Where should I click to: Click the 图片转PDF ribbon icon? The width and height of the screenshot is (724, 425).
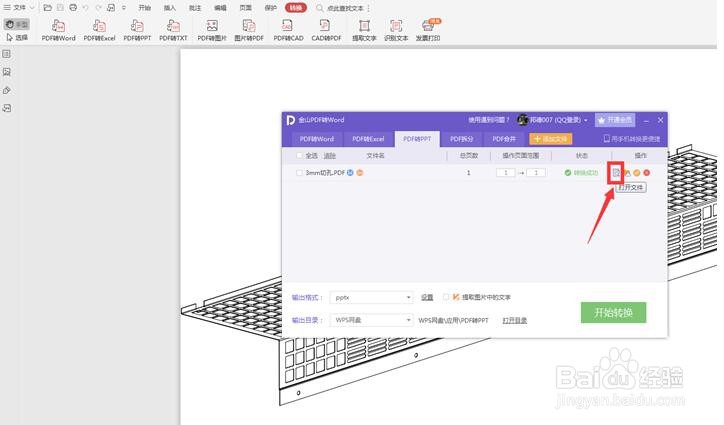click(249, 30)
